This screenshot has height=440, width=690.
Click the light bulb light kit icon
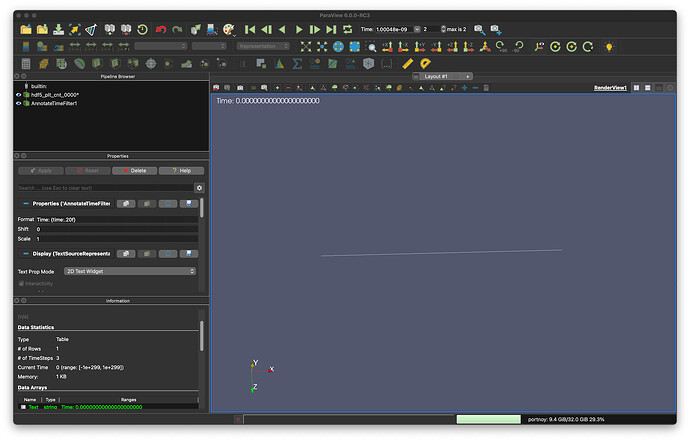609,47
